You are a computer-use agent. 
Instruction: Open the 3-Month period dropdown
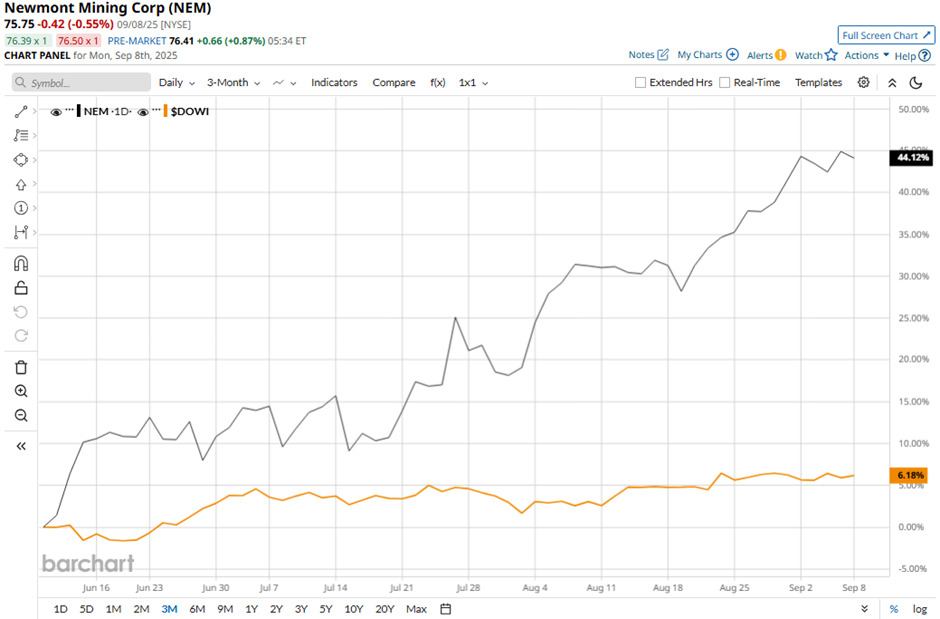pyautogui.click(x=233, y=83)
